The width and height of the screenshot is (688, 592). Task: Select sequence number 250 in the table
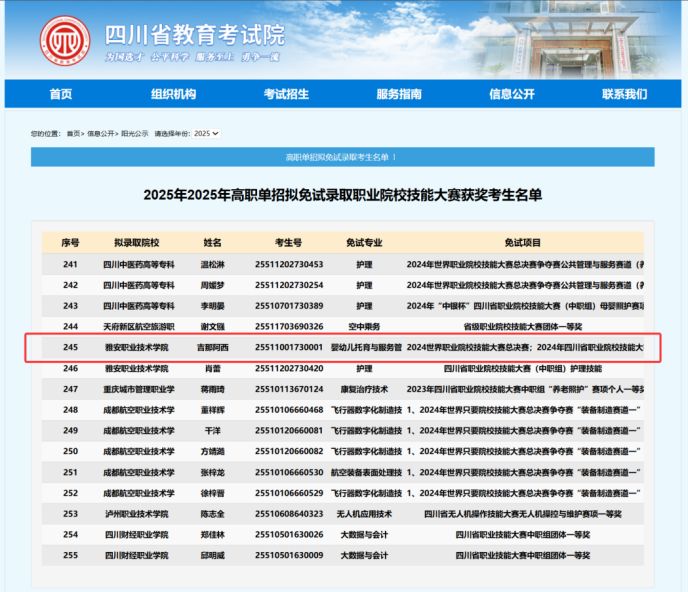pos(70,451)
